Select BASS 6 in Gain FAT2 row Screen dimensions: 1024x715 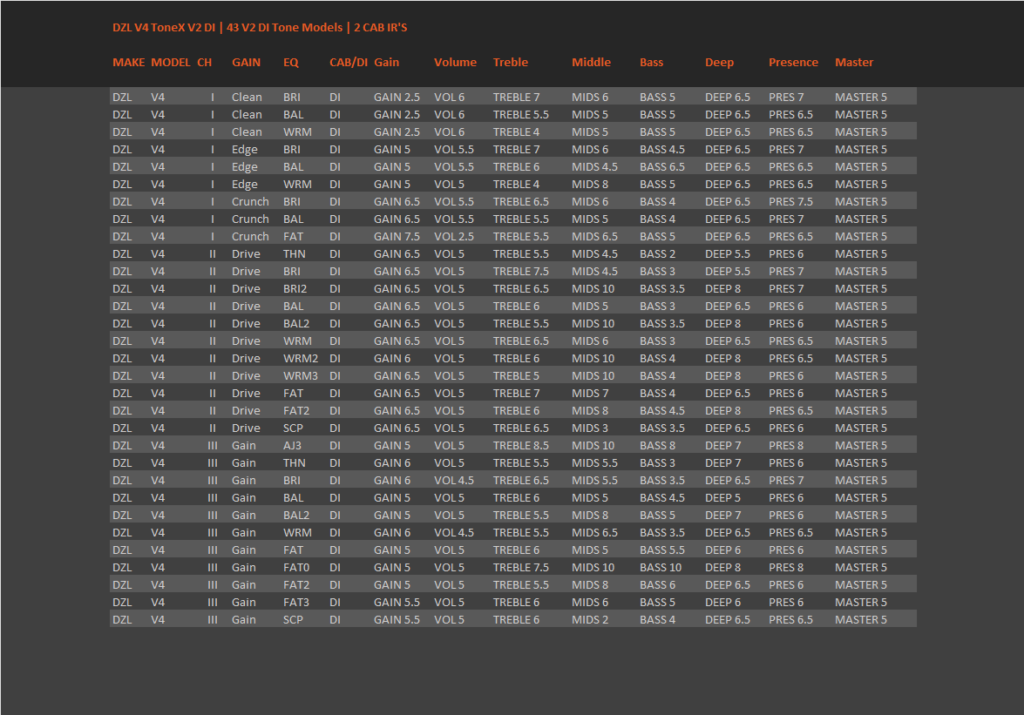658,584
